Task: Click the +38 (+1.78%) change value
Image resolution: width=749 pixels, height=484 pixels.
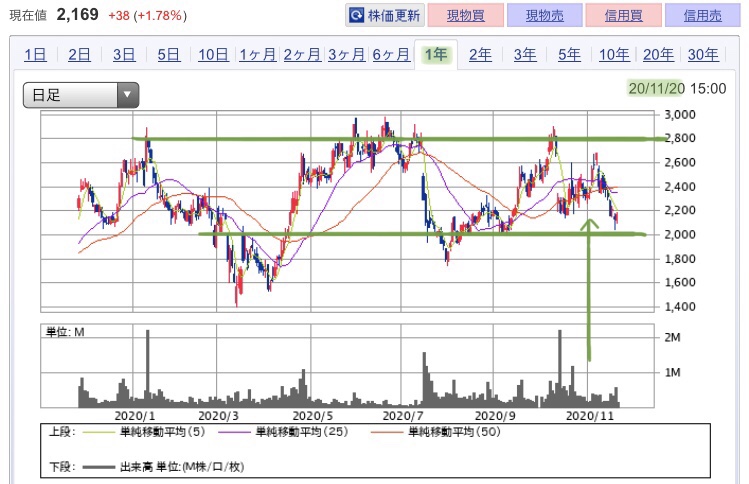Action: pyautogui.click(x=148, y=16)
